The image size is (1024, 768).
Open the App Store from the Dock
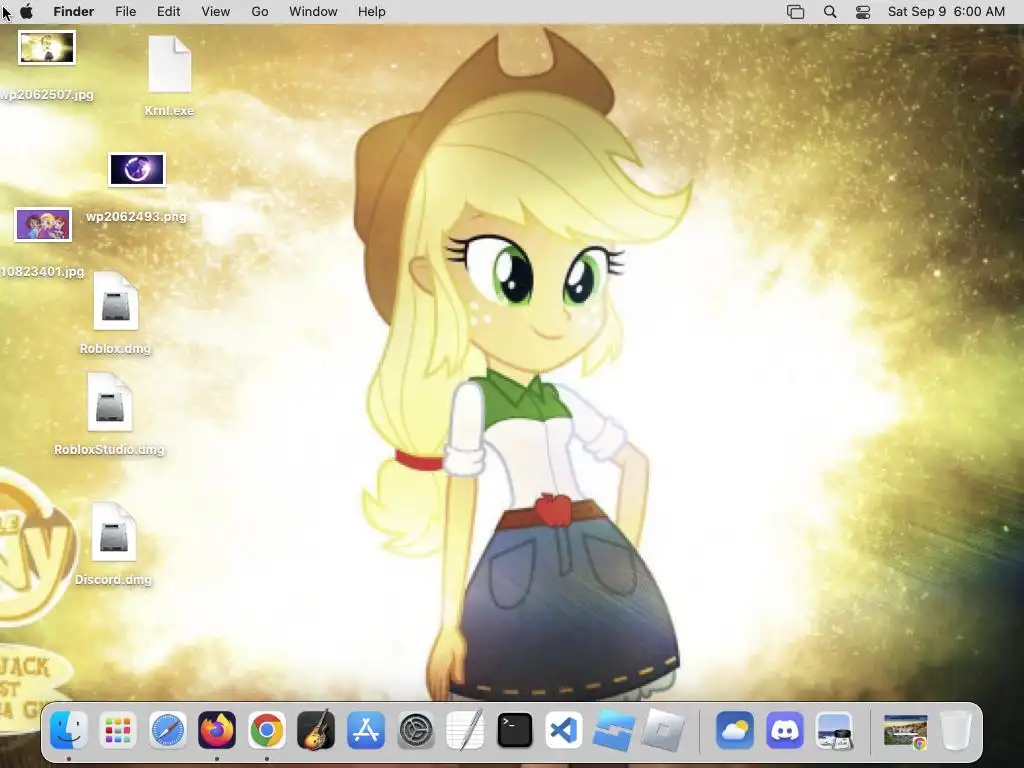point(366,730)
